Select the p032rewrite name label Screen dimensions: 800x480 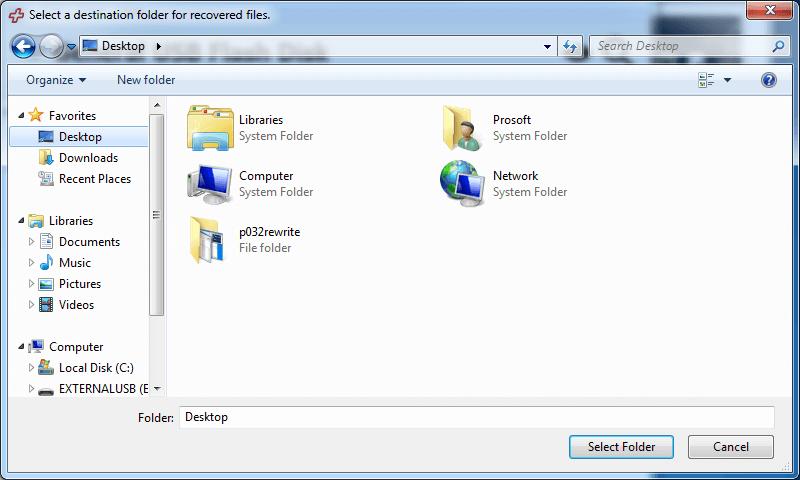pyautogui.click(x=269, y=232)
